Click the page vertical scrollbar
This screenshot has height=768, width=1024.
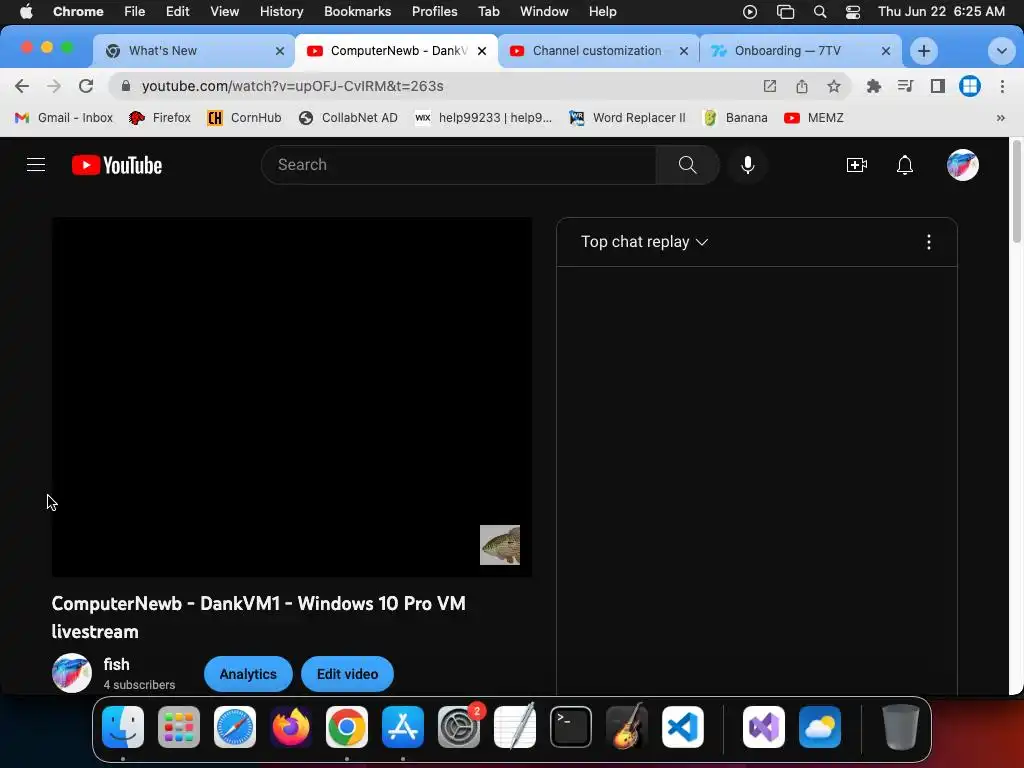click(1016, 191)
